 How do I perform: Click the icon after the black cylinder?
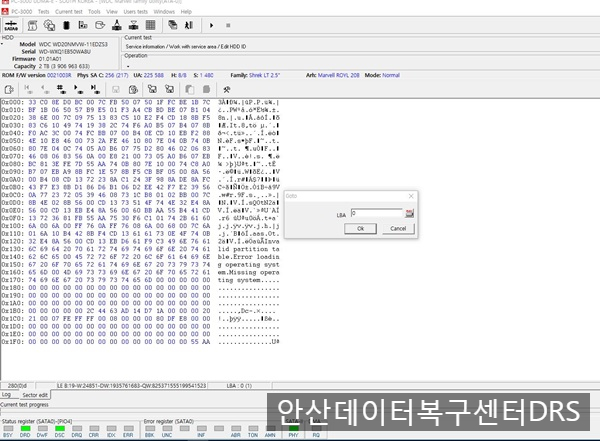point(83,25)
